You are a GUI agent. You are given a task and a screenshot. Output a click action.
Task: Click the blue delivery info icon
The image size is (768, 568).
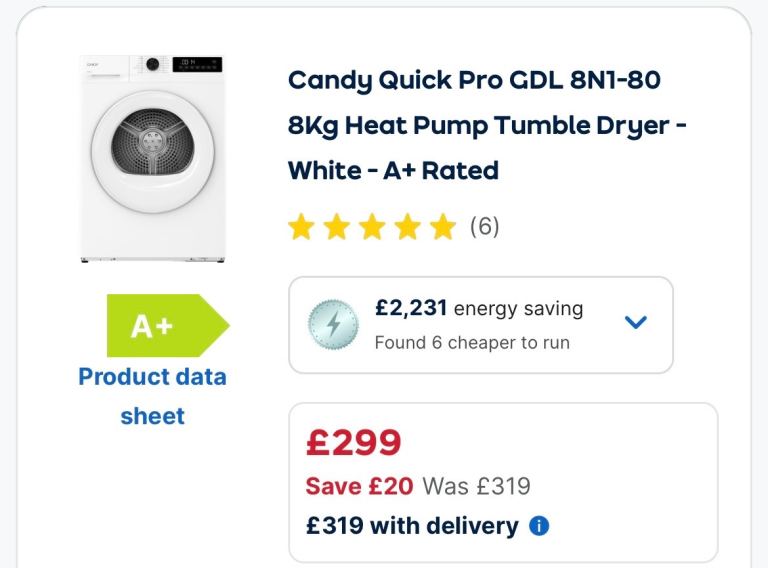539,526
